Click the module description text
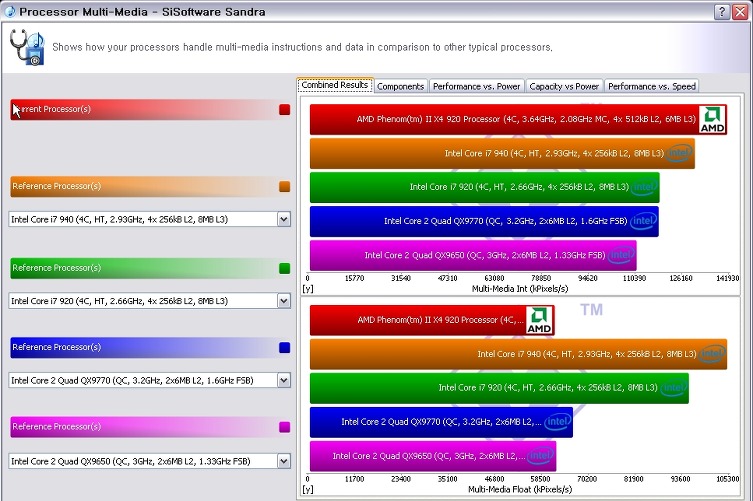 point(302,47)
